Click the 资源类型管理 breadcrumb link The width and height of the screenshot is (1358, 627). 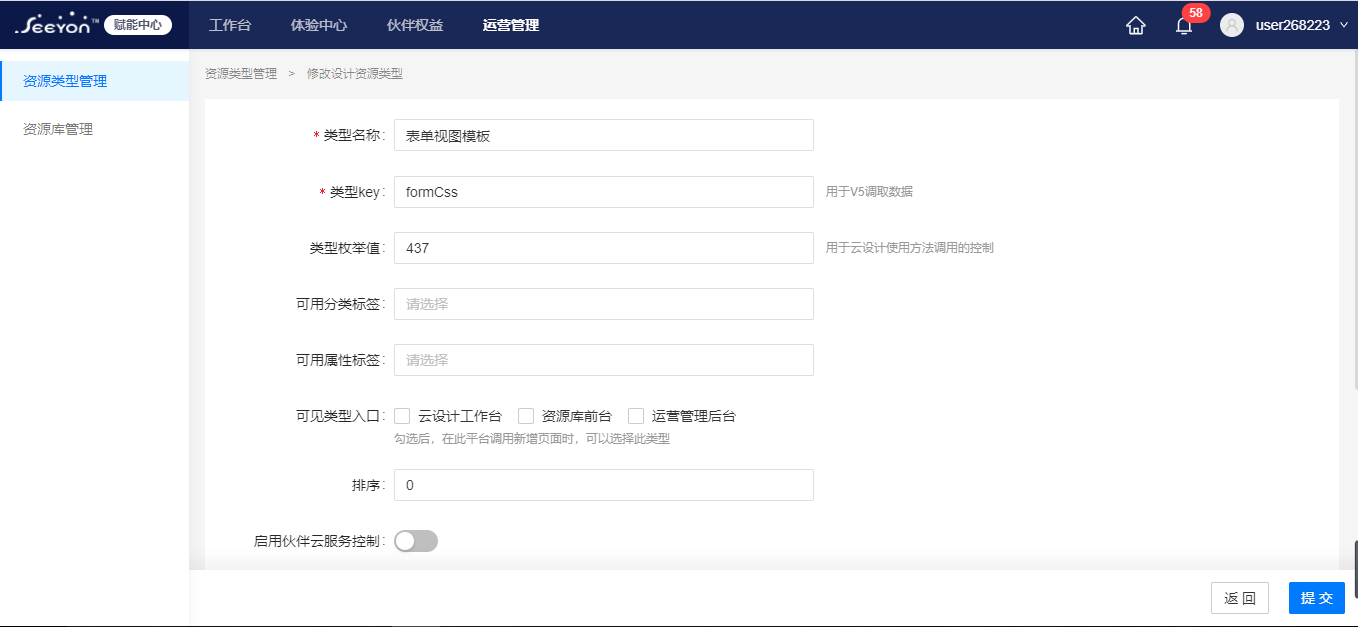pyautogui.click(x=241, y=74)
